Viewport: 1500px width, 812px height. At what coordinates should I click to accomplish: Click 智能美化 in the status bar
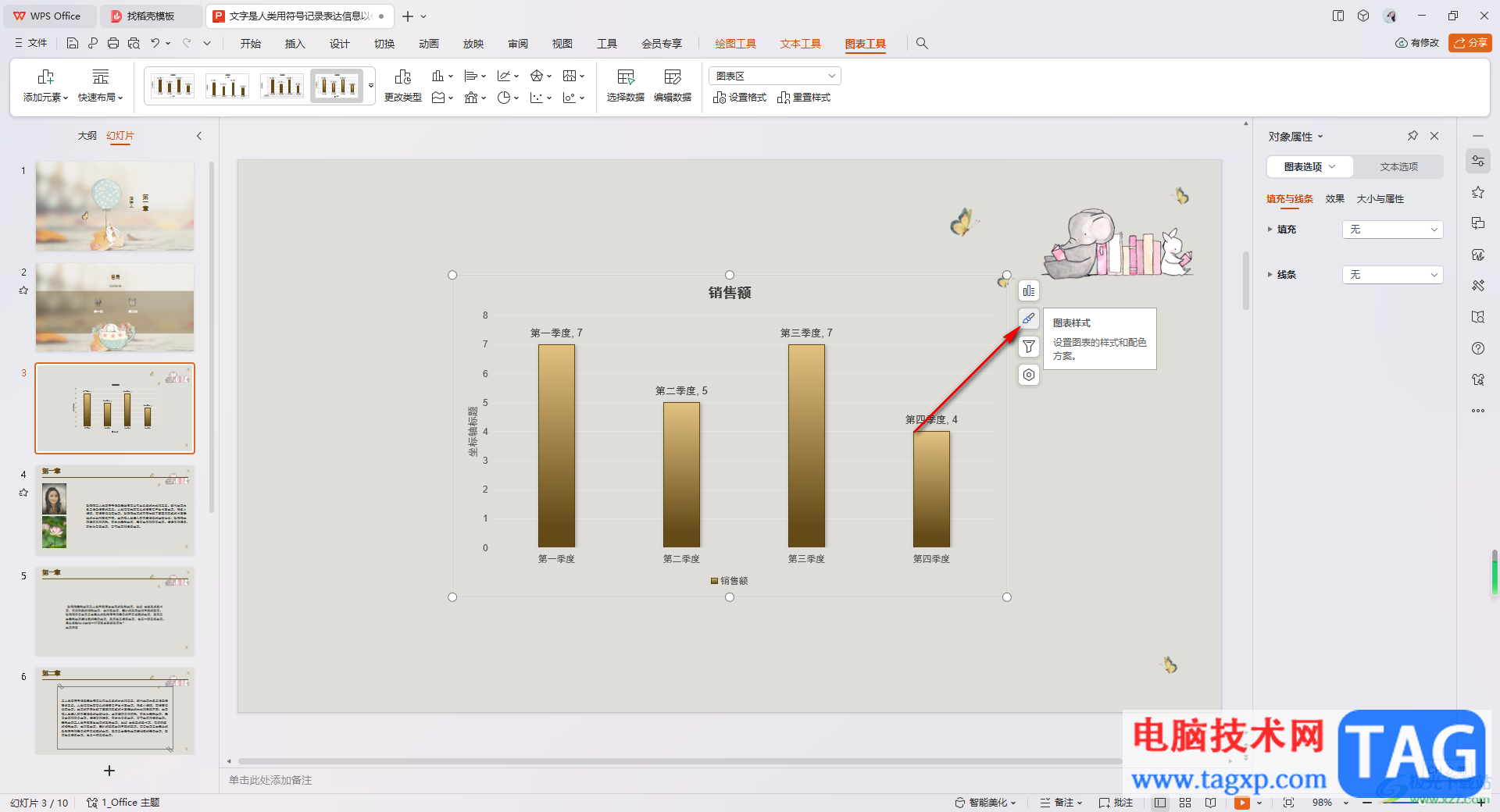point(985,803)
